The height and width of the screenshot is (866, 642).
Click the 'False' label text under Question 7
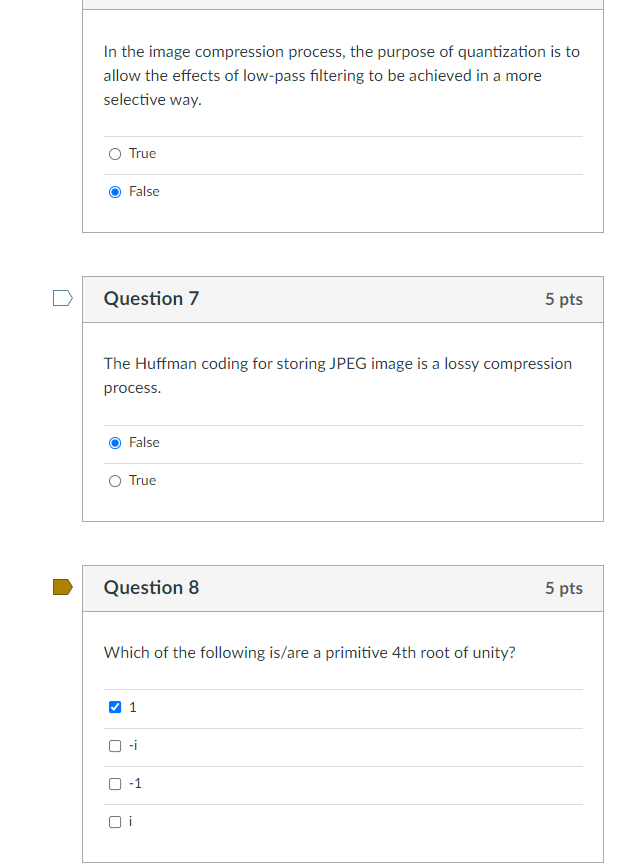144,442
